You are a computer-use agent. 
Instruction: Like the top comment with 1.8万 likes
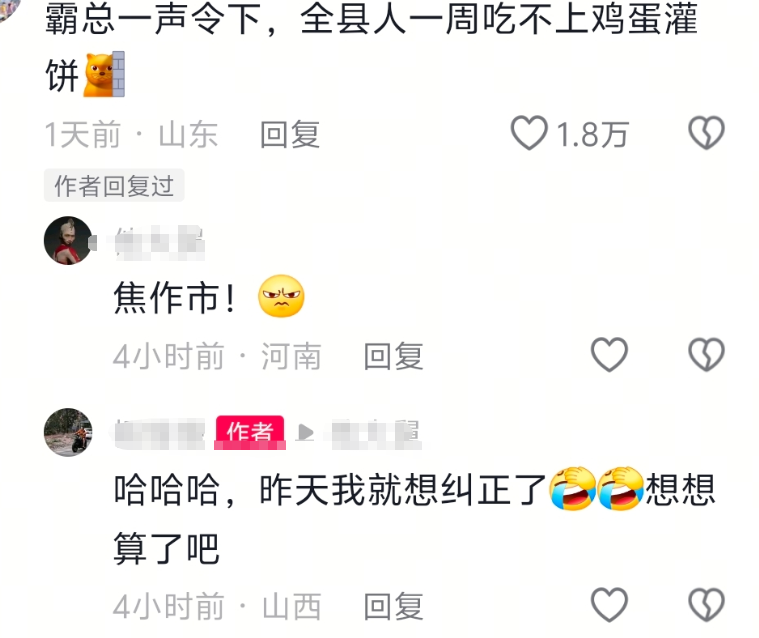529,133
